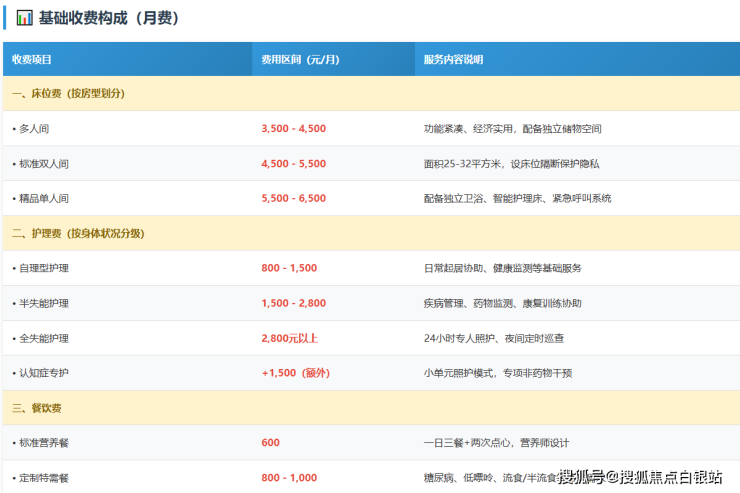Select the 认知症专护 item label
The image size is (740, 493).
click(x=45, y=373)
